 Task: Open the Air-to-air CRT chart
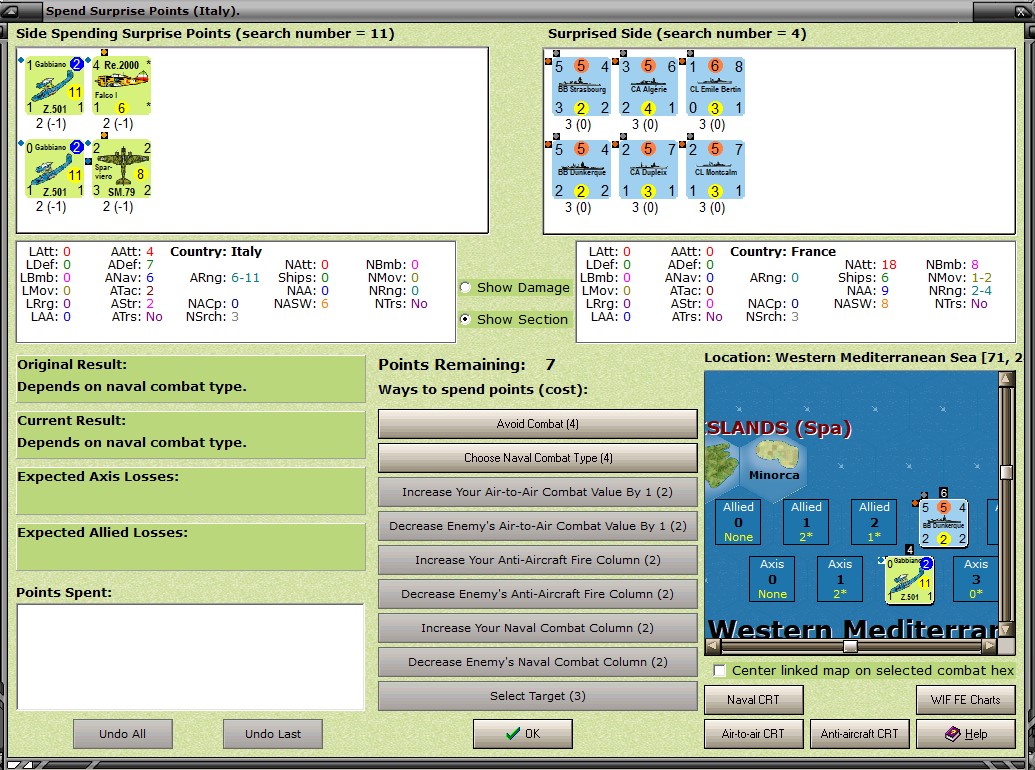(x=753, y=734)
